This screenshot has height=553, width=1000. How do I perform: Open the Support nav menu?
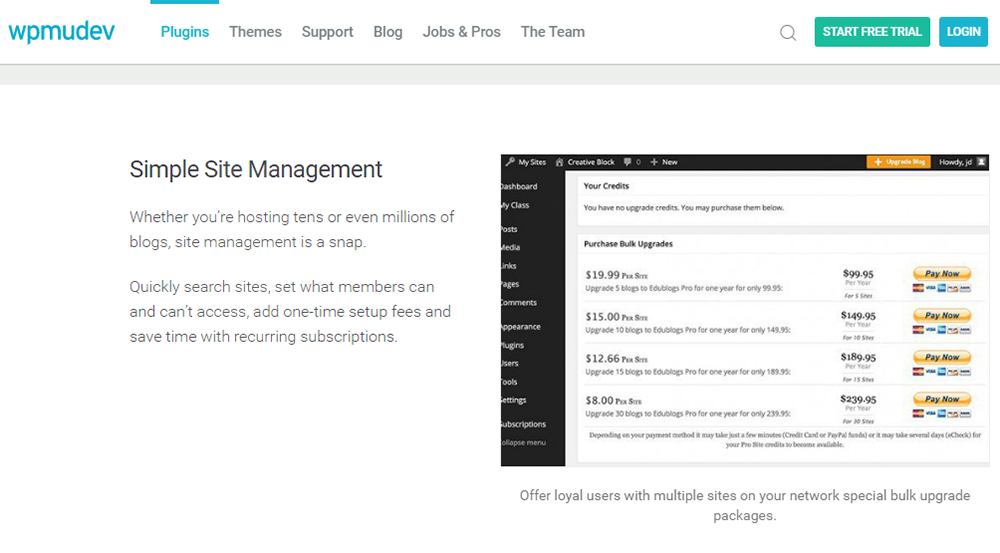pyautogui.click(x=327, y=32)
